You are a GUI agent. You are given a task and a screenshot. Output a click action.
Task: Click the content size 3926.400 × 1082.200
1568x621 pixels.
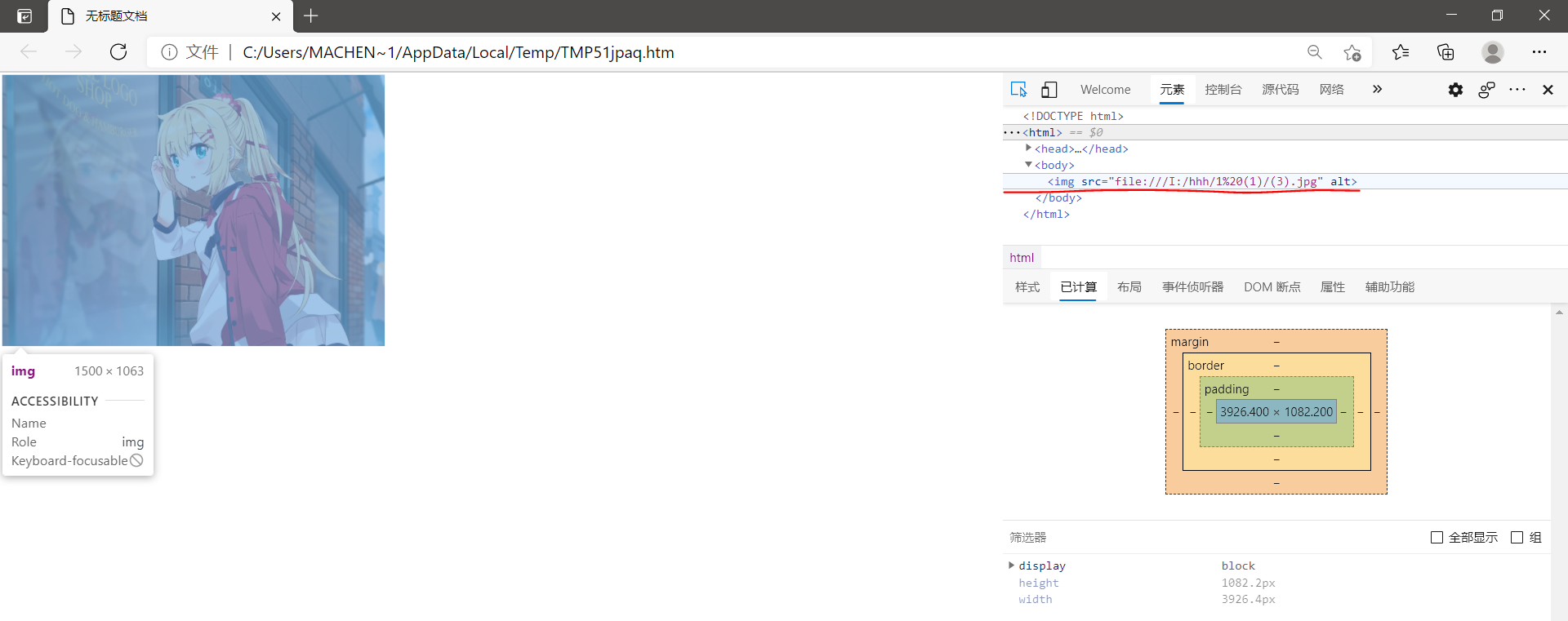point(1276,412)
